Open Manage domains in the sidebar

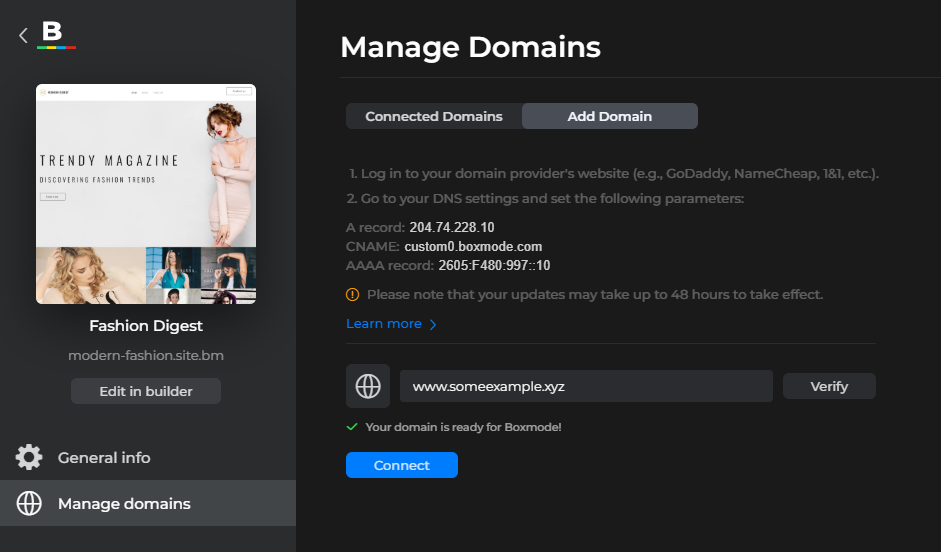(124, 503)
